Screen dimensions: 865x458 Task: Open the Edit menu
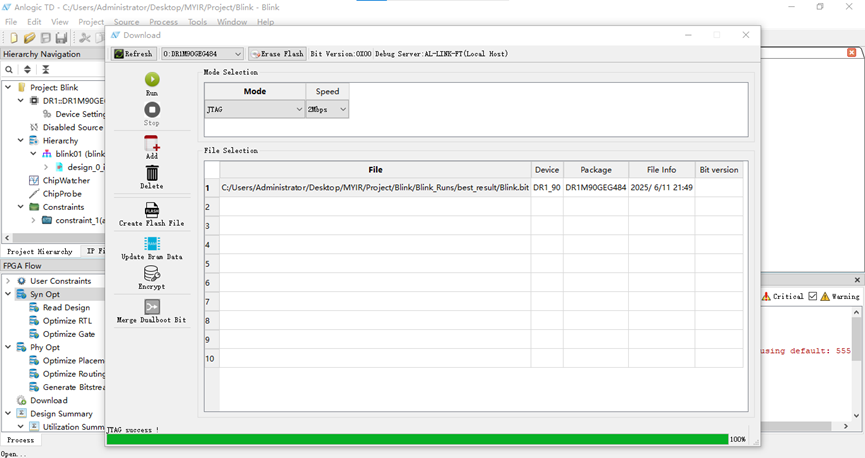[x=34, y=22]
